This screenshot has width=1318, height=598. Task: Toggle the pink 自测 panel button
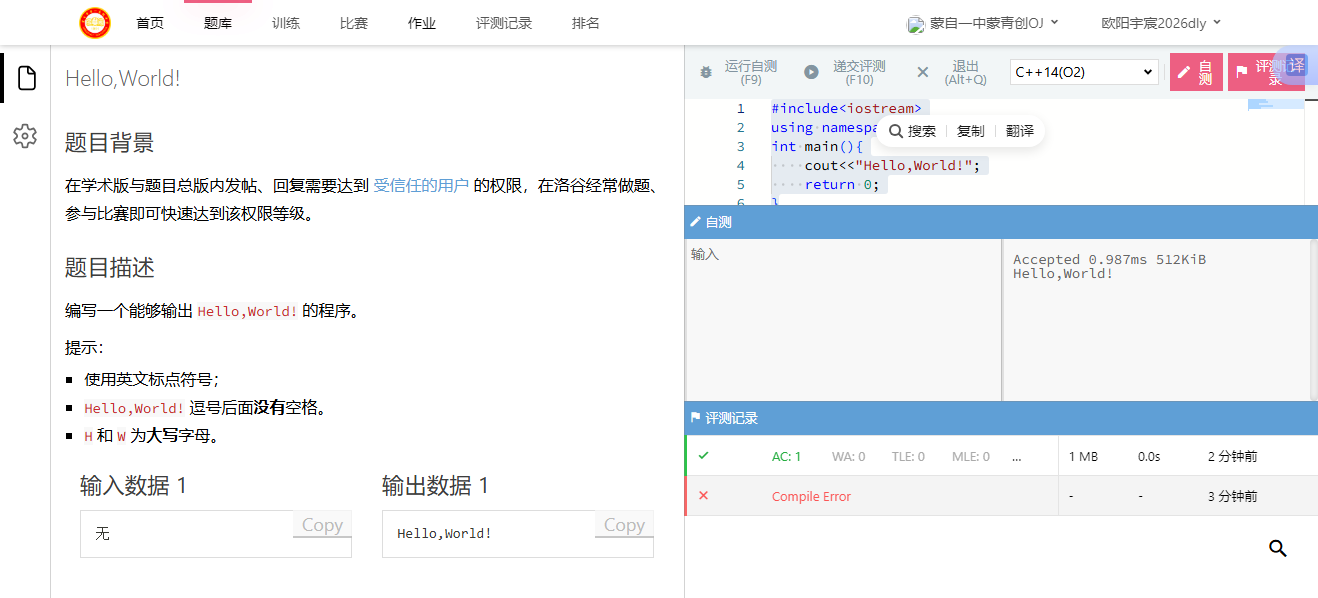1195,72
